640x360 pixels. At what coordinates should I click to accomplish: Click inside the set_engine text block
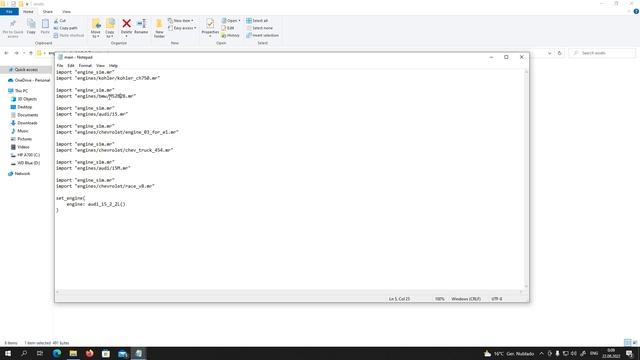point(91,204)
